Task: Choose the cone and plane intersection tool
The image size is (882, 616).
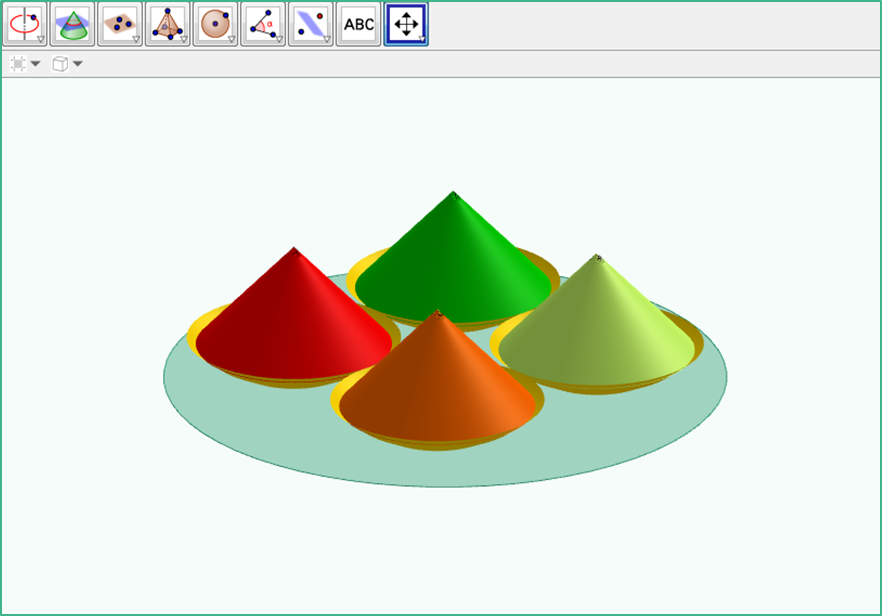Action: click(x=73, y=24)
